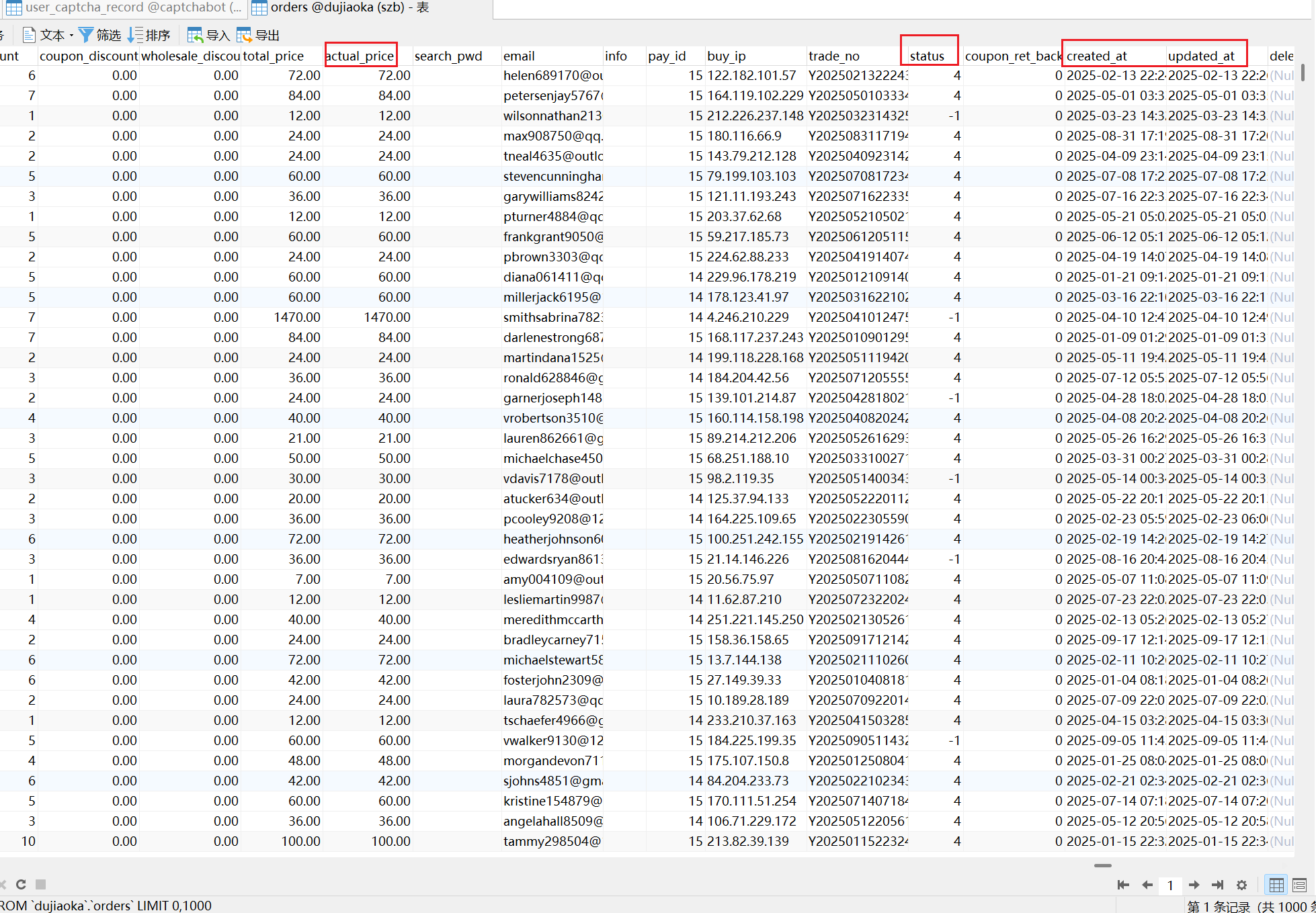The width and height of the screenshot is (1316, 913).
Task: Click the actual_price column header
Action: 360,56
